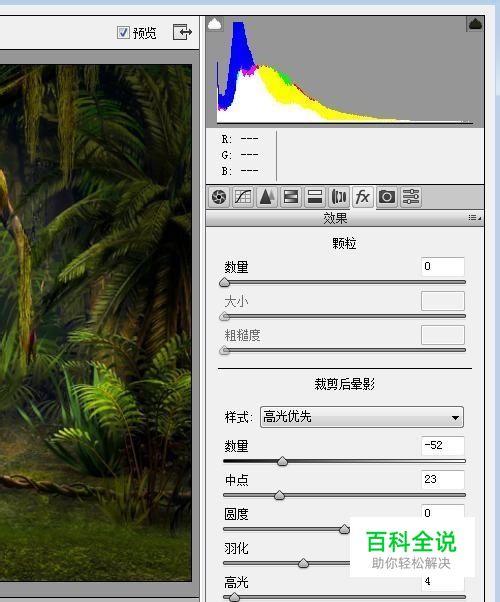Open the Detail sharpening tab icon
The height and width of the screenshot is (602, 500).
267,197
